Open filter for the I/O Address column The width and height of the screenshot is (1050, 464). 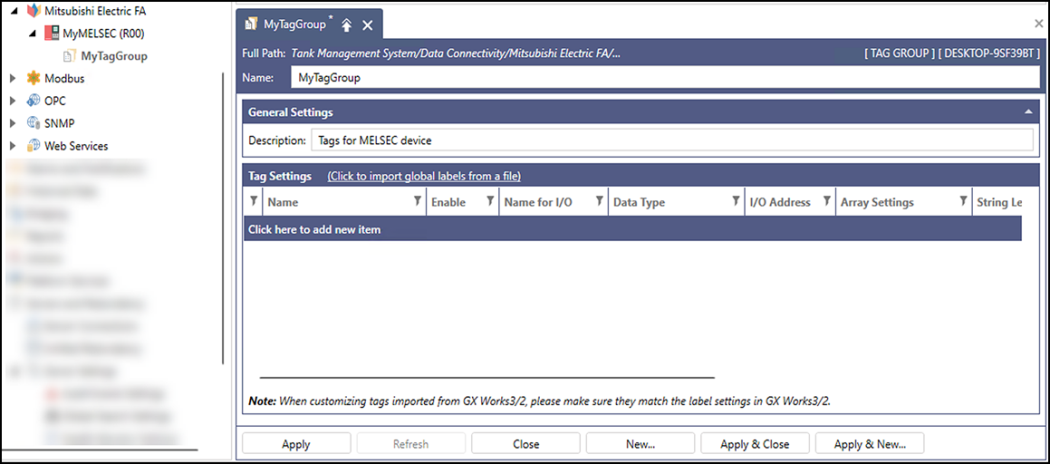click(x=827, y=201)
